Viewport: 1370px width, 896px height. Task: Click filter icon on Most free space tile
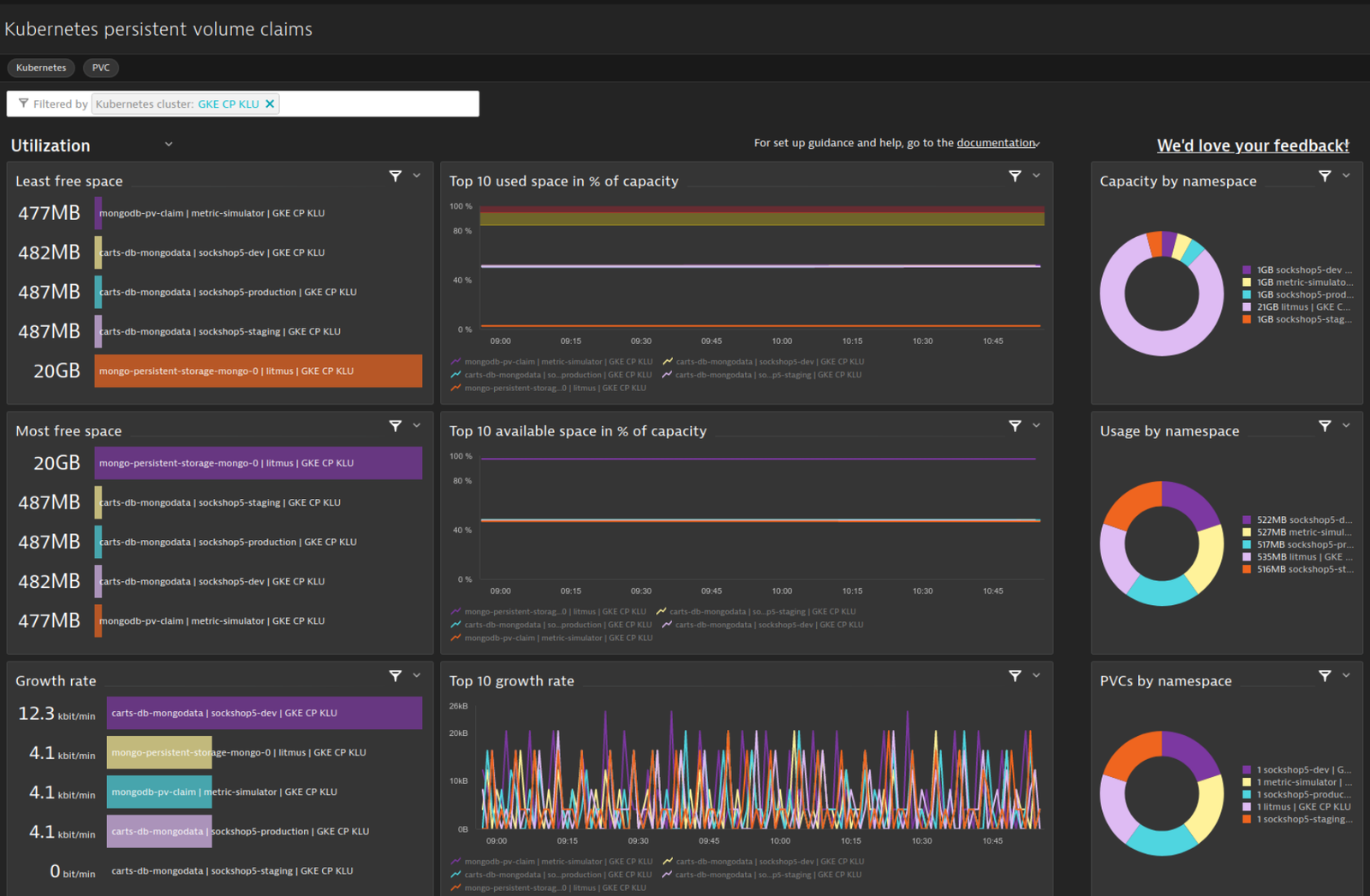point(396,425)
